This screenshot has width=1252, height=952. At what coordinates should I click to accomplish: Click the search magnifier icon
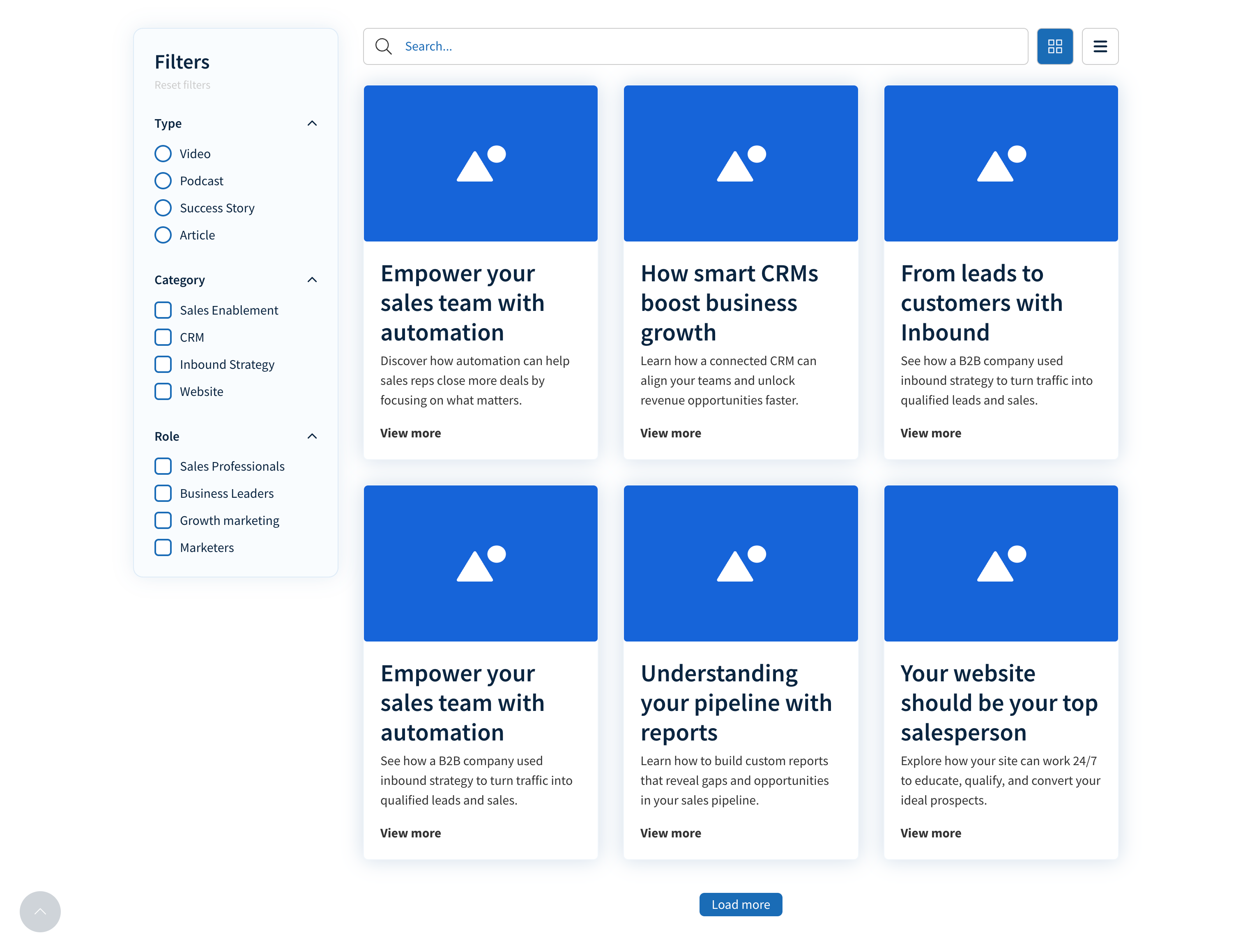point(384,46)
